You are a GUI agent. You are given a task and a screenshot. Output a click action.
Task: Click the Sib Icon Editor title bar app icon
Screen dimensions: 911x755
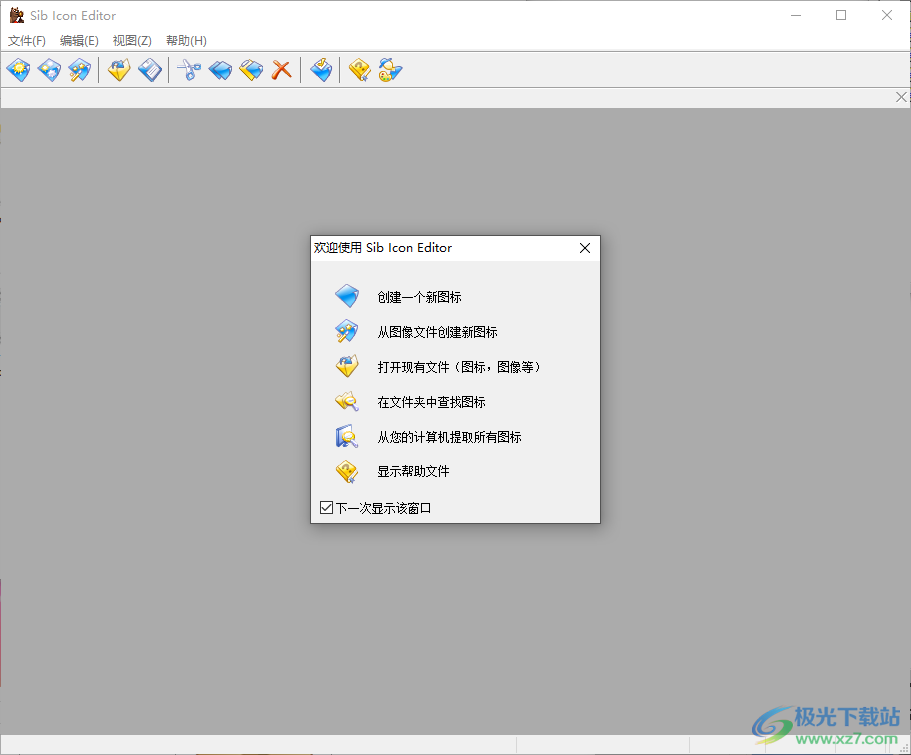tap(17, 15)
